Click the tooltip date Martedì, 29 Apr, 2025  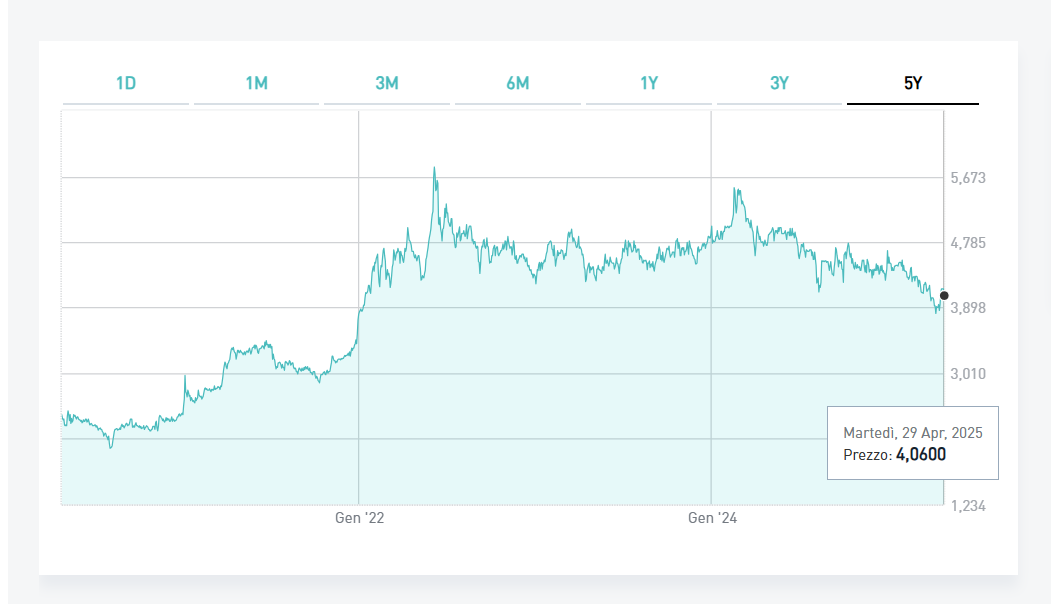pos(912,433)
